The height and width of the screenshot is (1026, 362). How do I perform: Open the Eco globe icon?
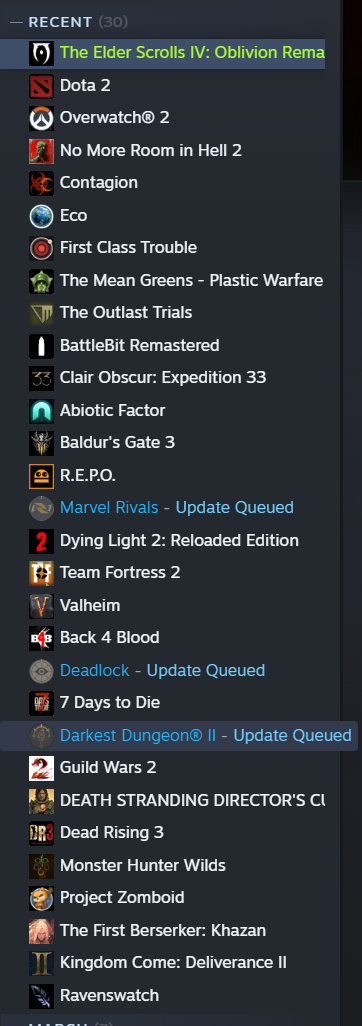pyautogui.click(x=41, y=216)
